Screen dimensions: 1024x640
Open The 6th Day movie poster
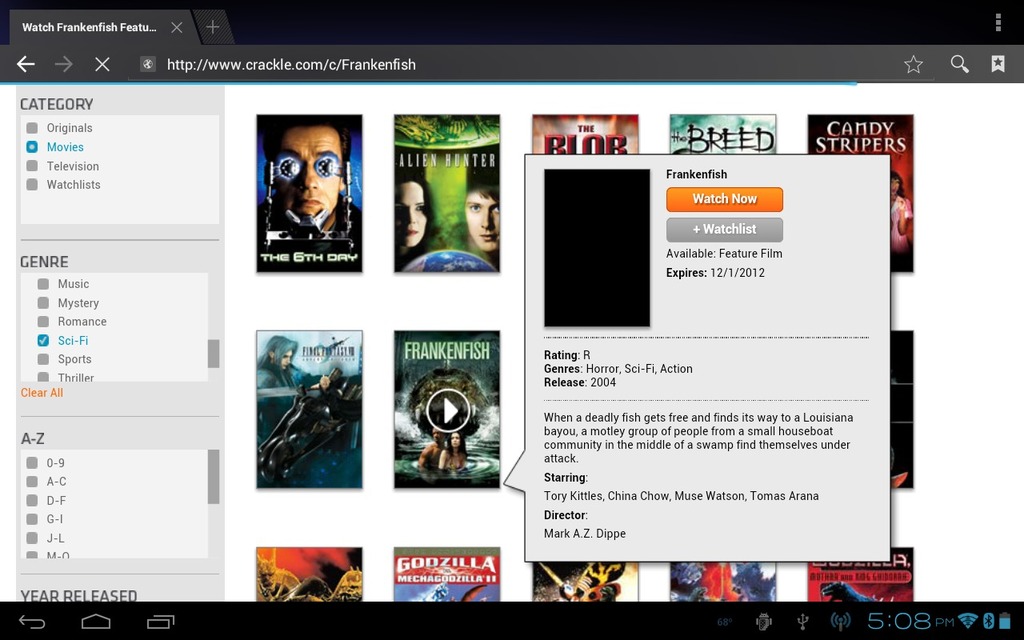pos(310,193)
